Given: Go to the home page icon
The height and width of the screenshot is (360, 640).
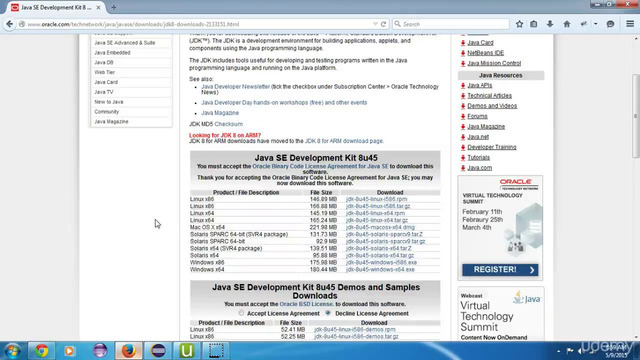Looking at the screenshot, I should click(567, 24).
